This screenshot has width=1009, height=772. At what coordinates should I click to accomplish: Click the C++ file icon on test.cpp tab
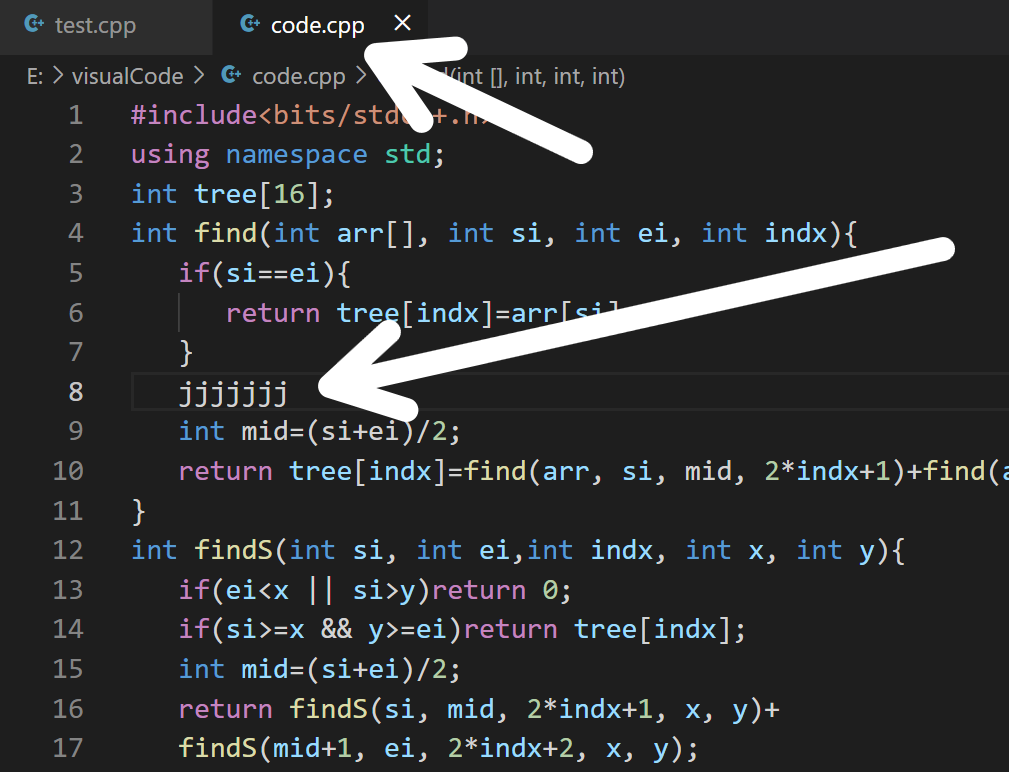34,24
